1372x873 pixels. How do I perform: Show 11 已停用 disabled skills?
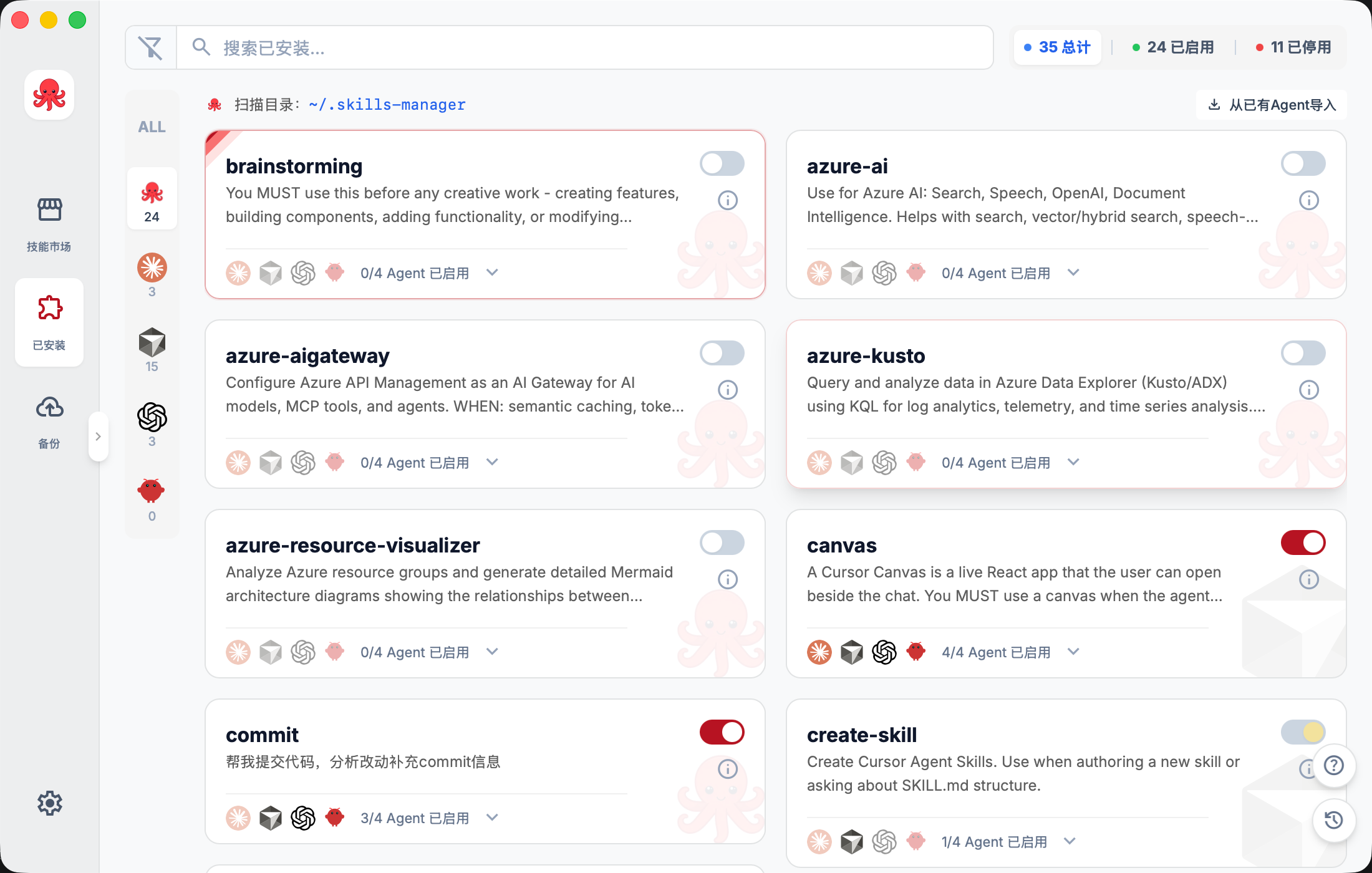click(x=1293, y=47)
